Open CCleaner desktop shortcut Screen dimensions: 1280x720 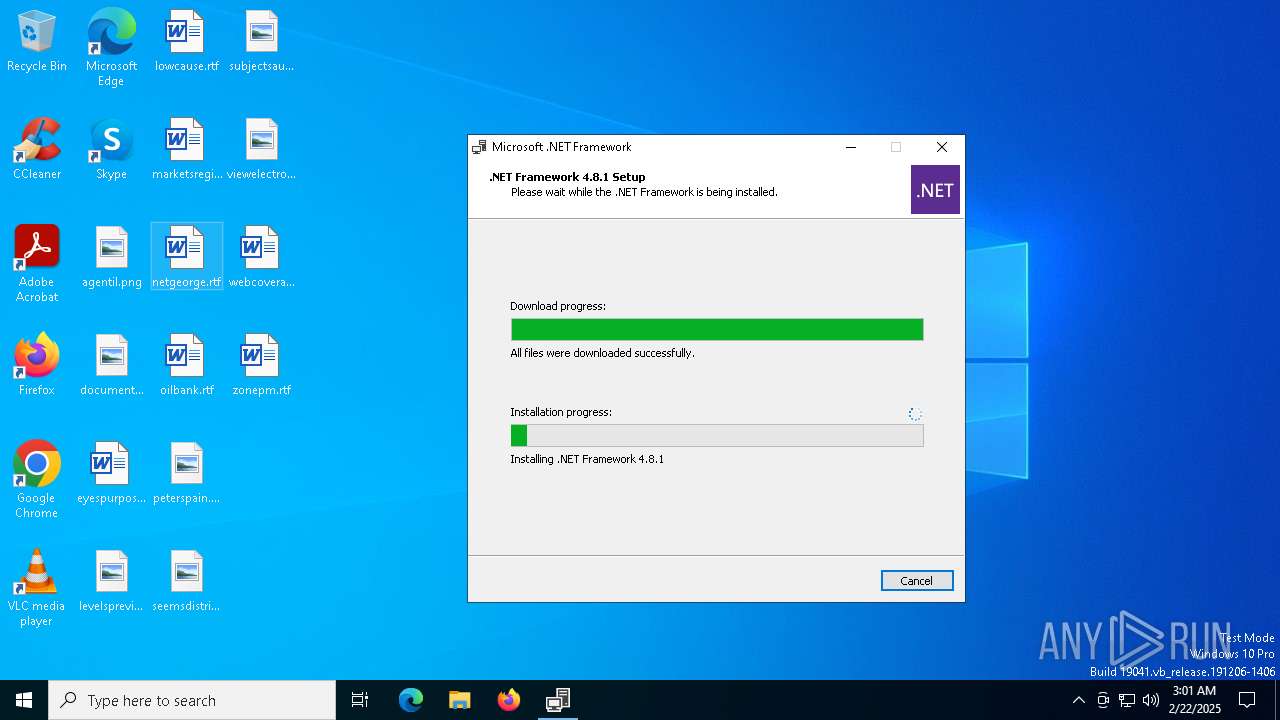[37, 150]
